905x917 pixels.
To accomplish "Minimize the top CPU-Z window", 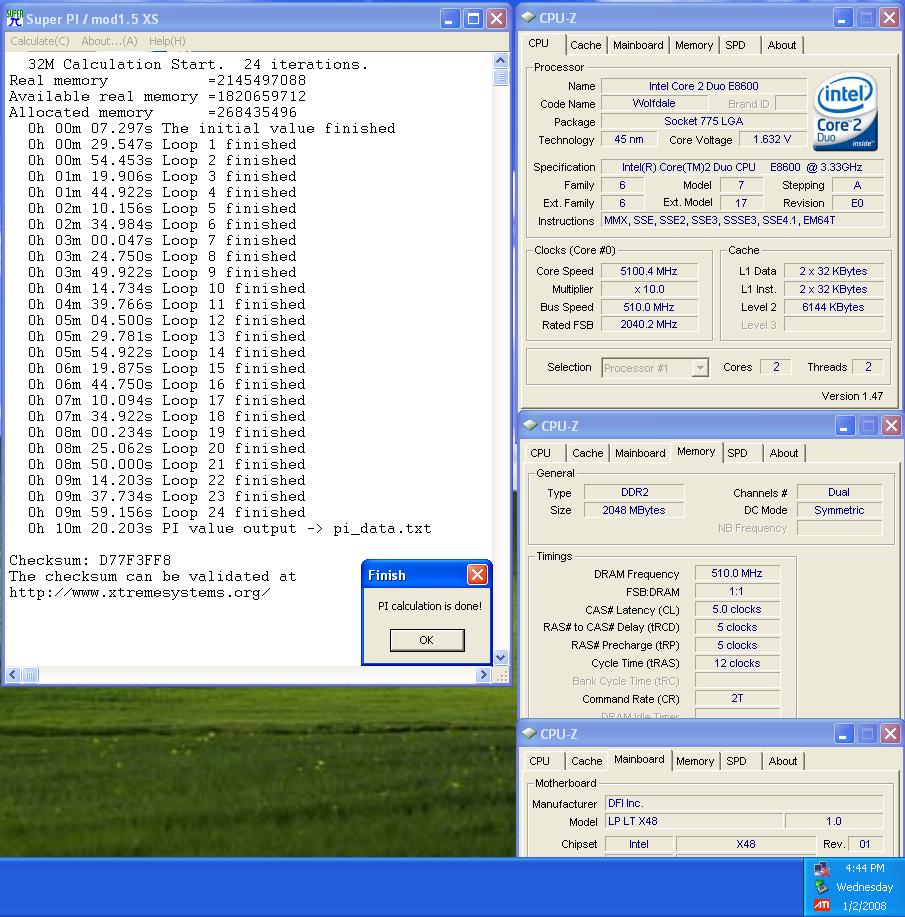I will point(842,18).
